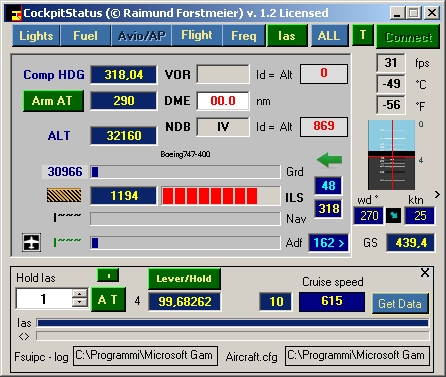Click the airplane icon
The image size is (446, 377).
pyautogui.click(x=32, y=242)
